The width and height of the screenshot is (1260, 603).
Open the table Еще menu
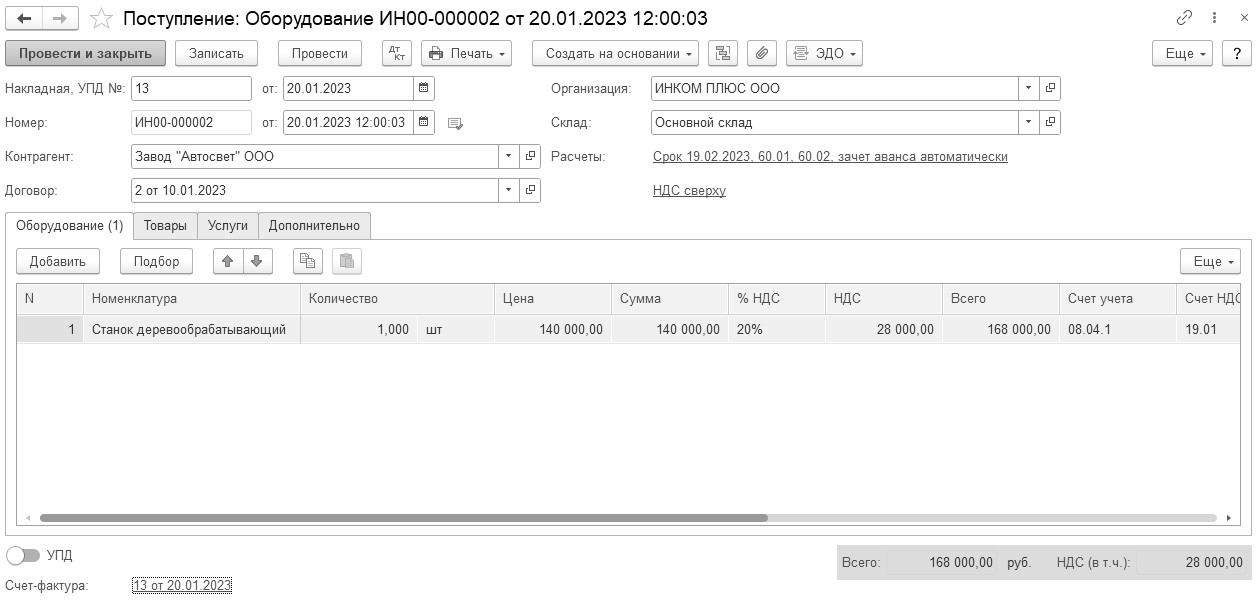pos(1210,261)
